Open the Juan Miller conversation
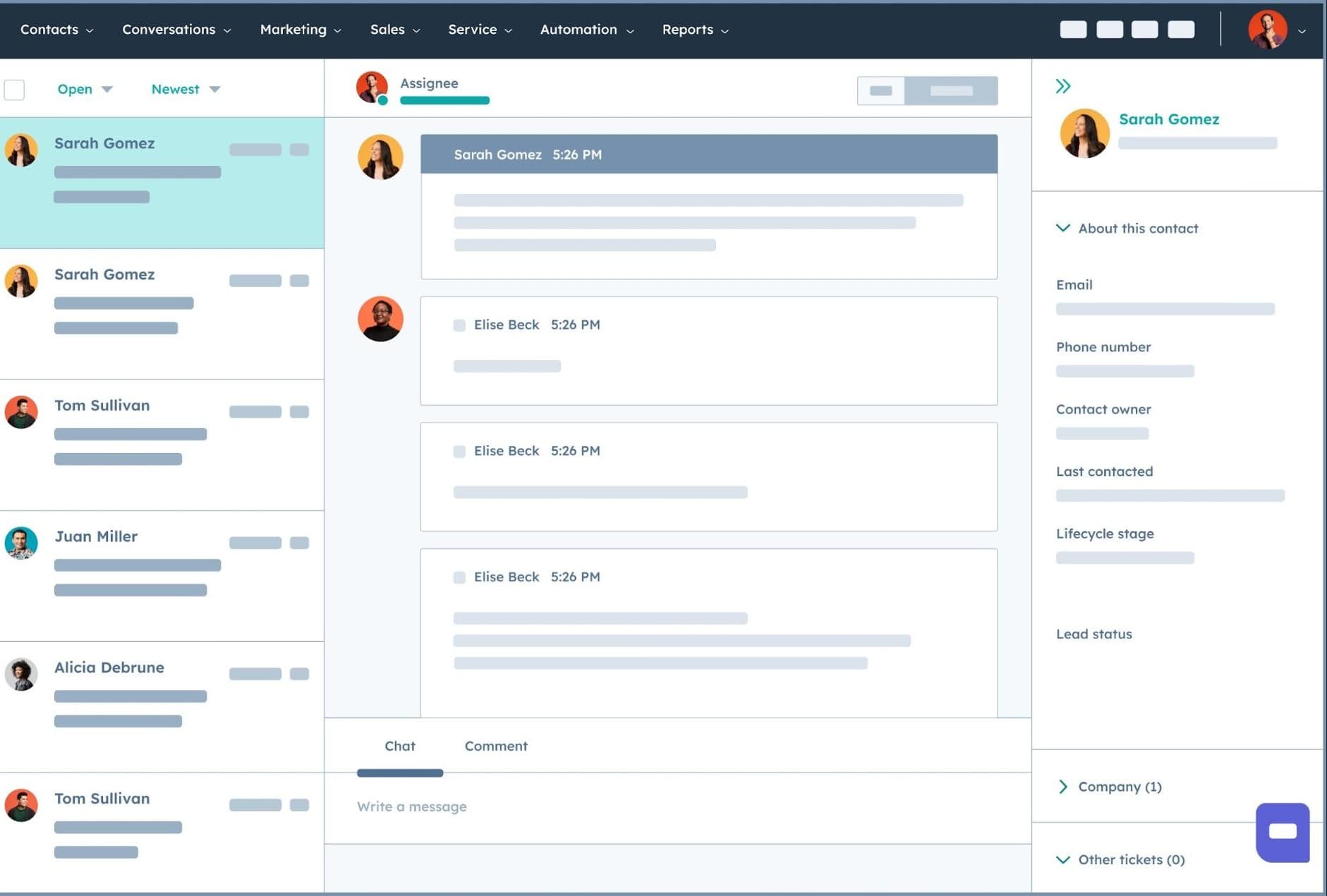 coord(162,576)
